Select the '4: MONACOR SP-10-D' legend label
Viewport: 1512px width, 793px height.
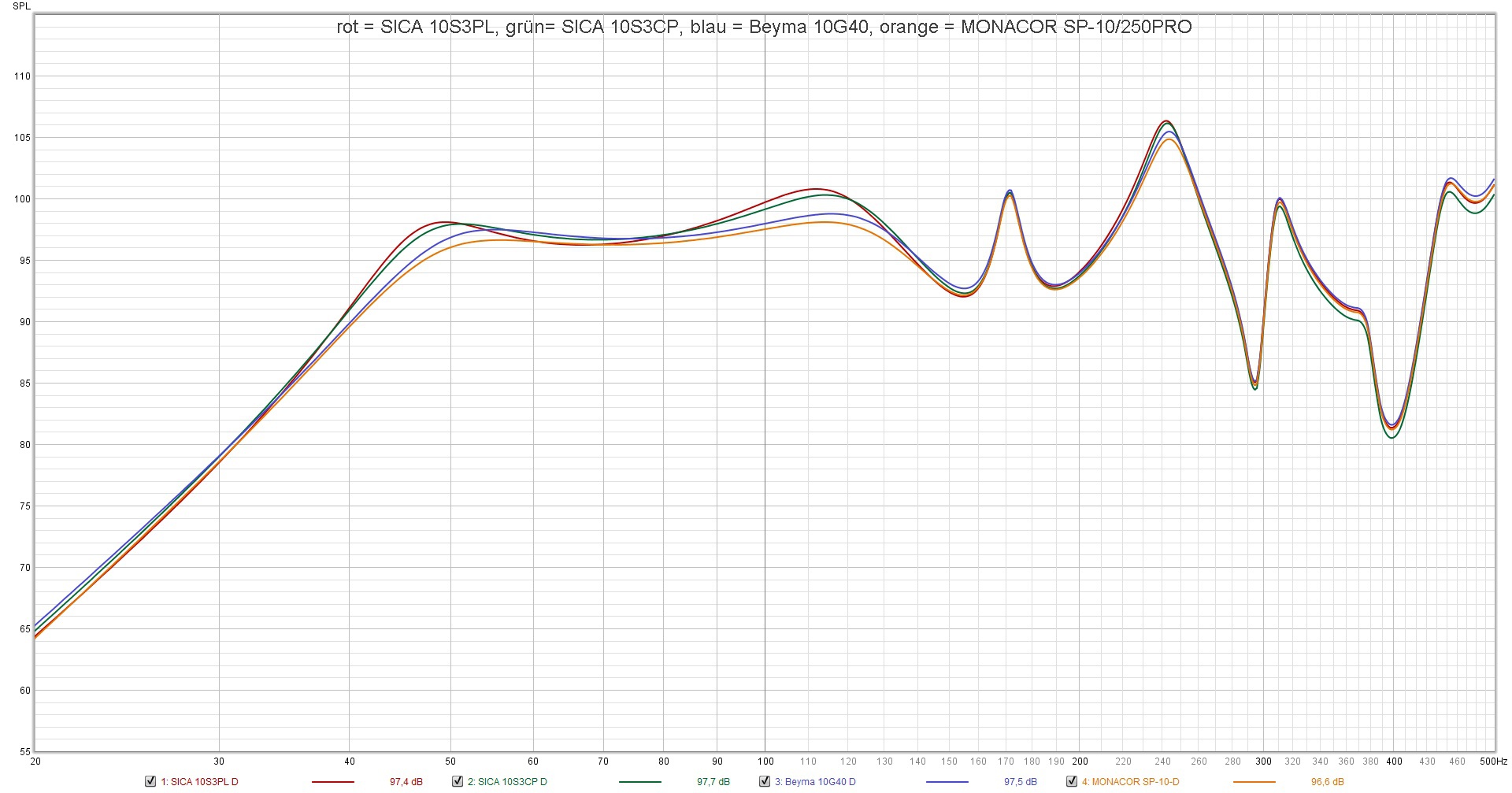coord(1131,782)
